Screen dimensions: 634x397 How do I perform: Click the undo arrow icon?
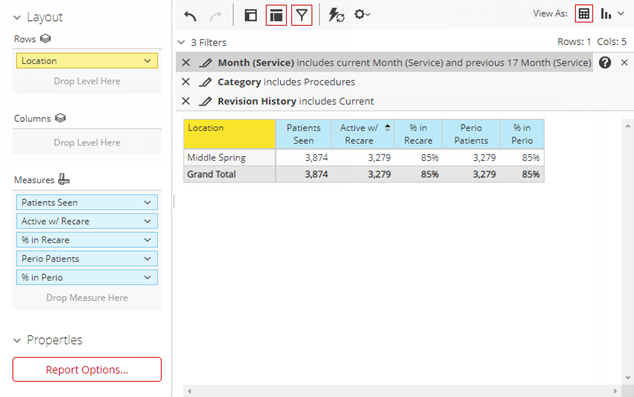(x=190, y=16)
